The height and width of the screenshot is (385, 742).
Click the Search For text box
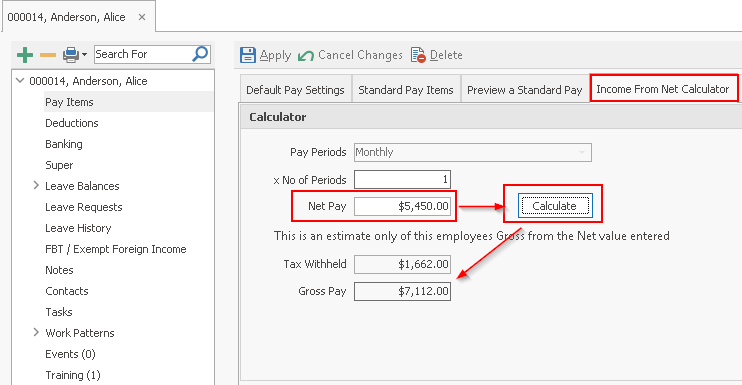[142, 54]
